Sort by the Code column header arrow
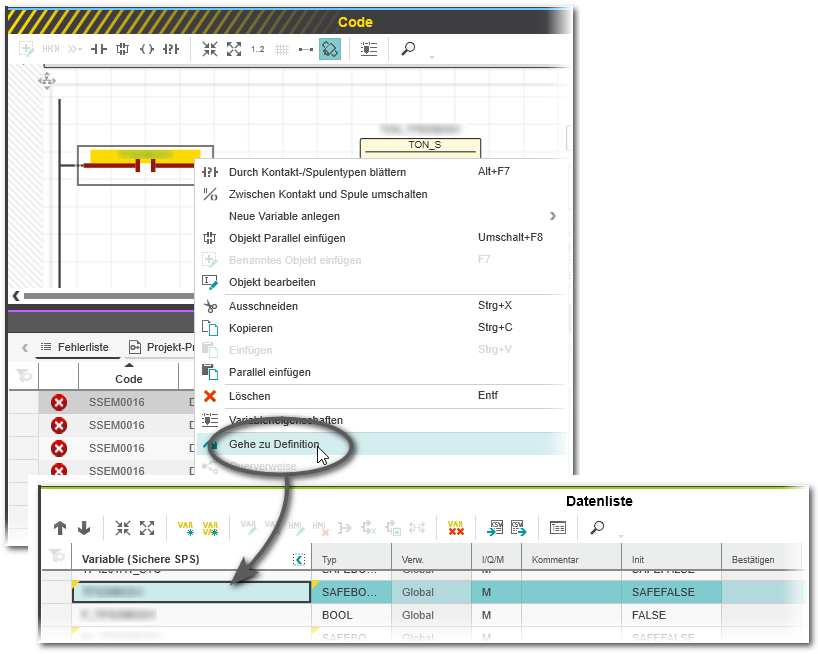The height and width of the screenshot is (654, 818). [128, 365]
